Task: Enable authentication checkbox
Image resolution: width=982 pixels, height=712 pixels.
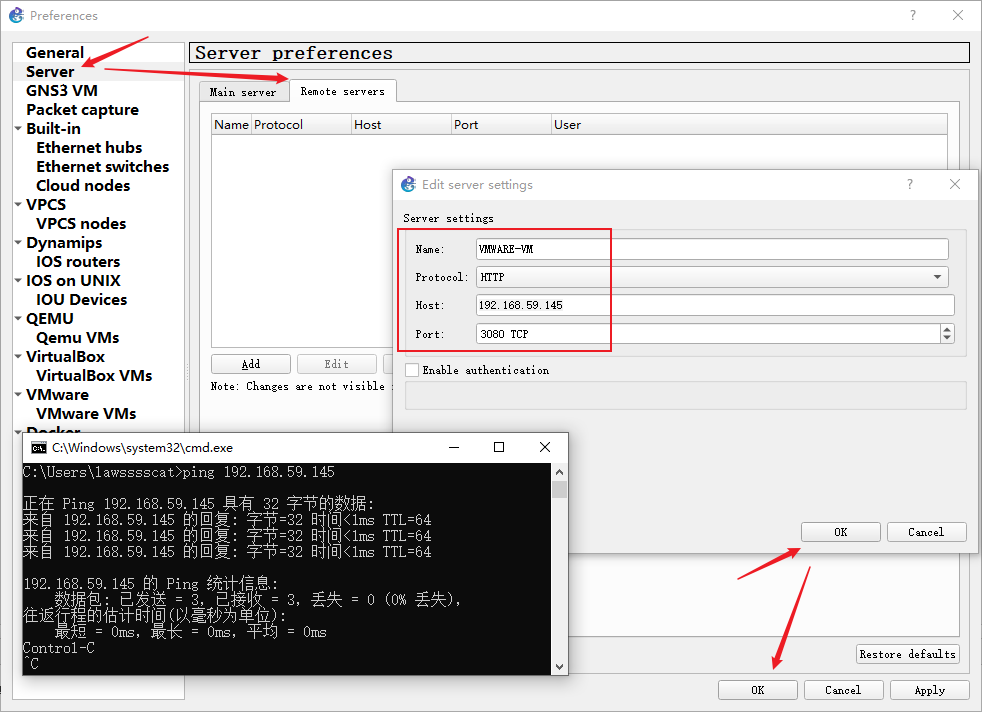Action: (x=412, y=370)
